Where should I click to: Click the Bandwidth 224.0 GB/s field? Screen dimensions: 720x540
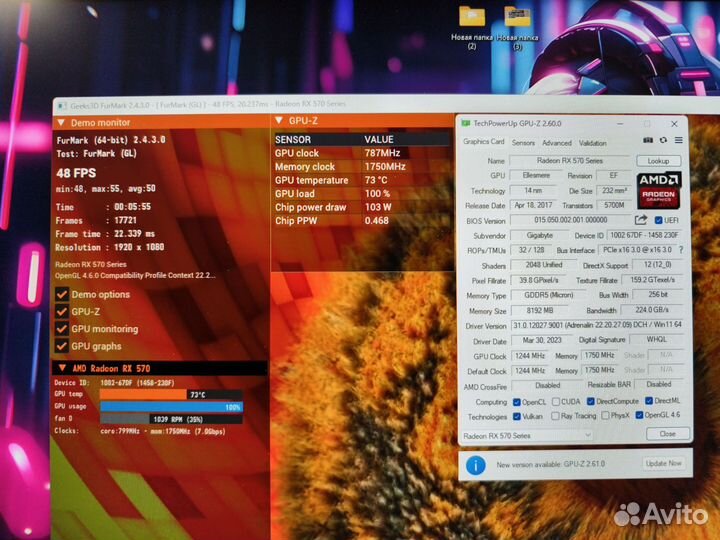click(652, 310)
